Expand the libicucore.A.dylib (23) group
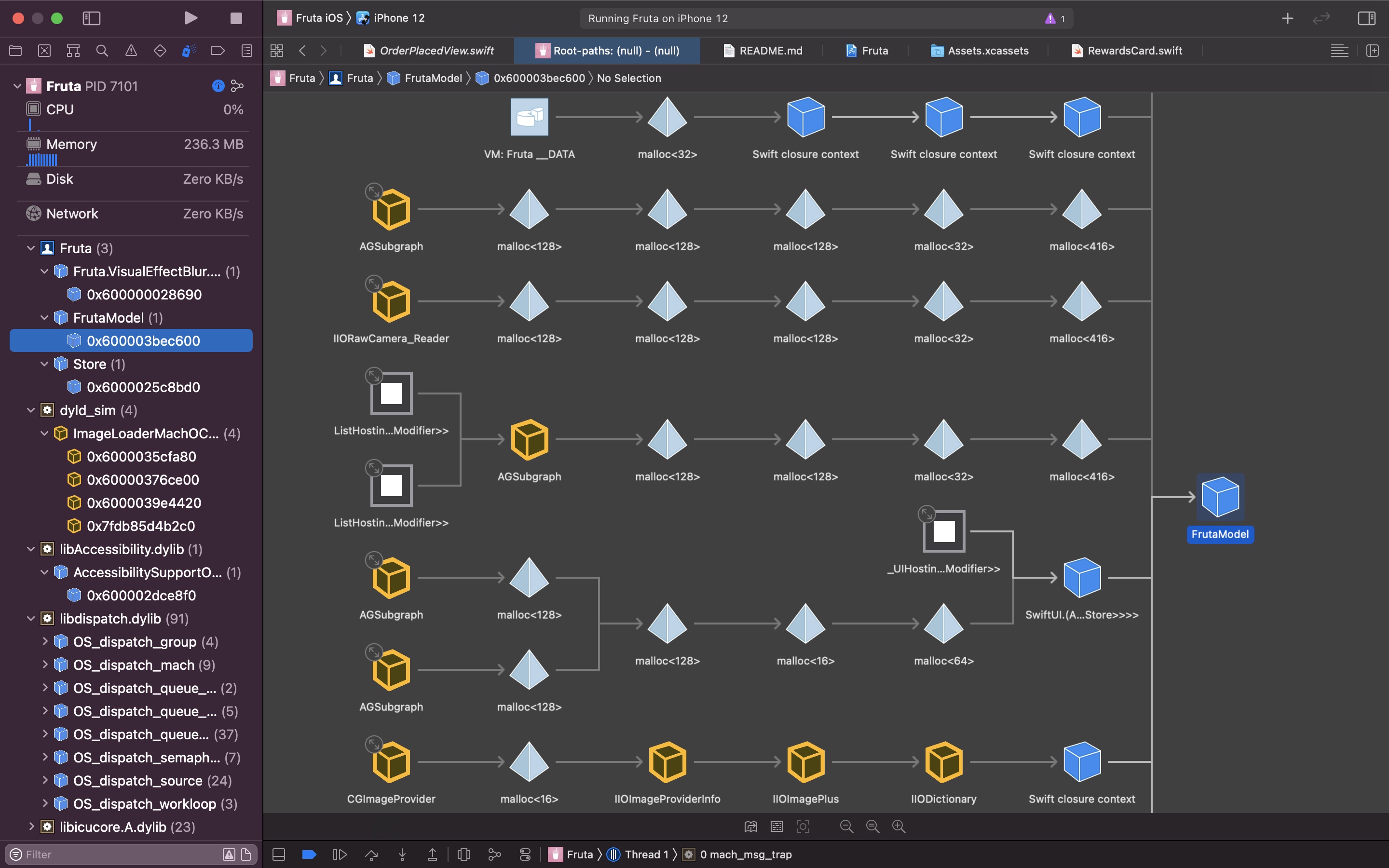Image resolution: width=1389 pixels, height=868 pixels. click(31, 827)
